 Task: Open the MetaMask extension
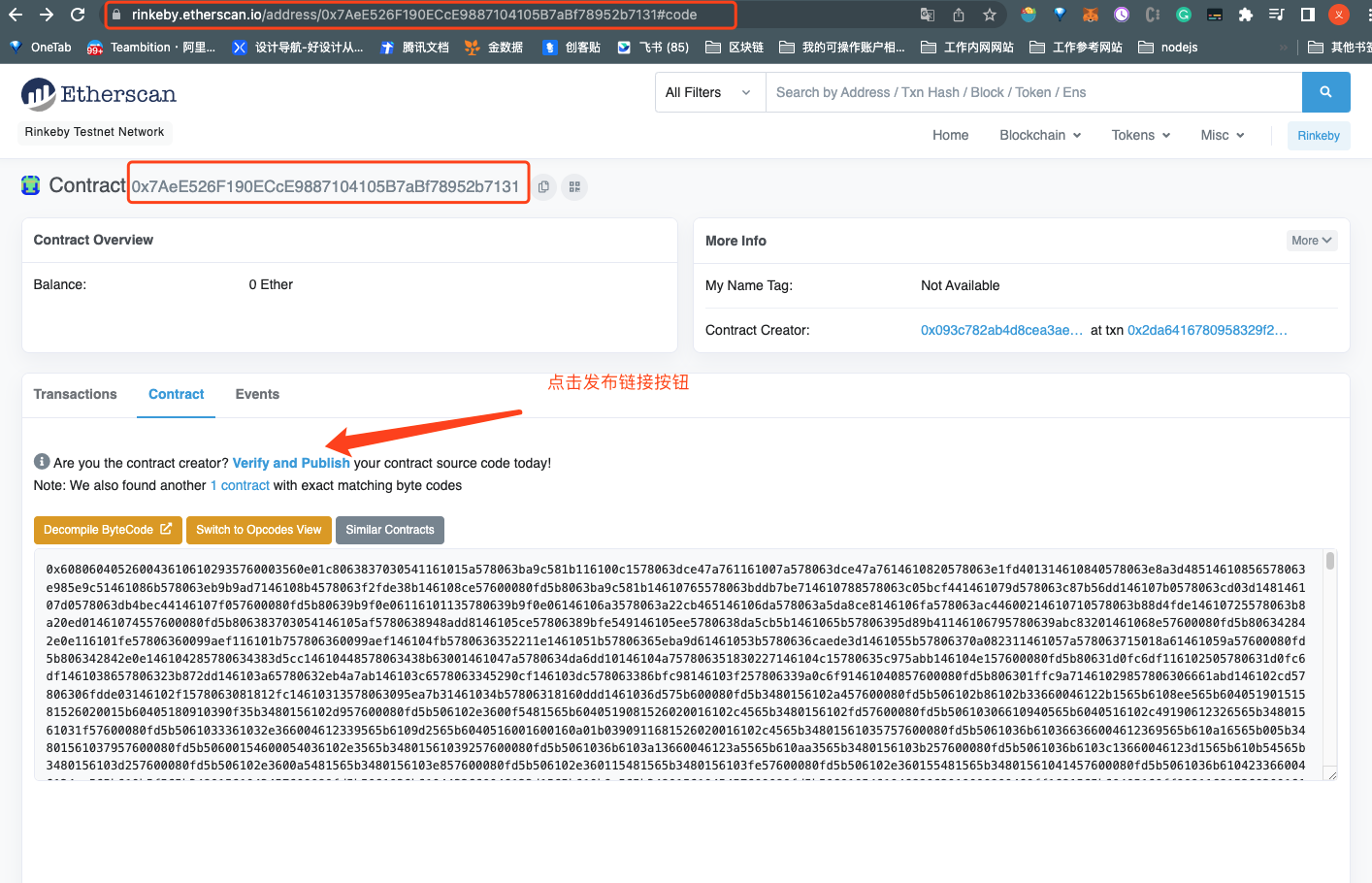1091,15
